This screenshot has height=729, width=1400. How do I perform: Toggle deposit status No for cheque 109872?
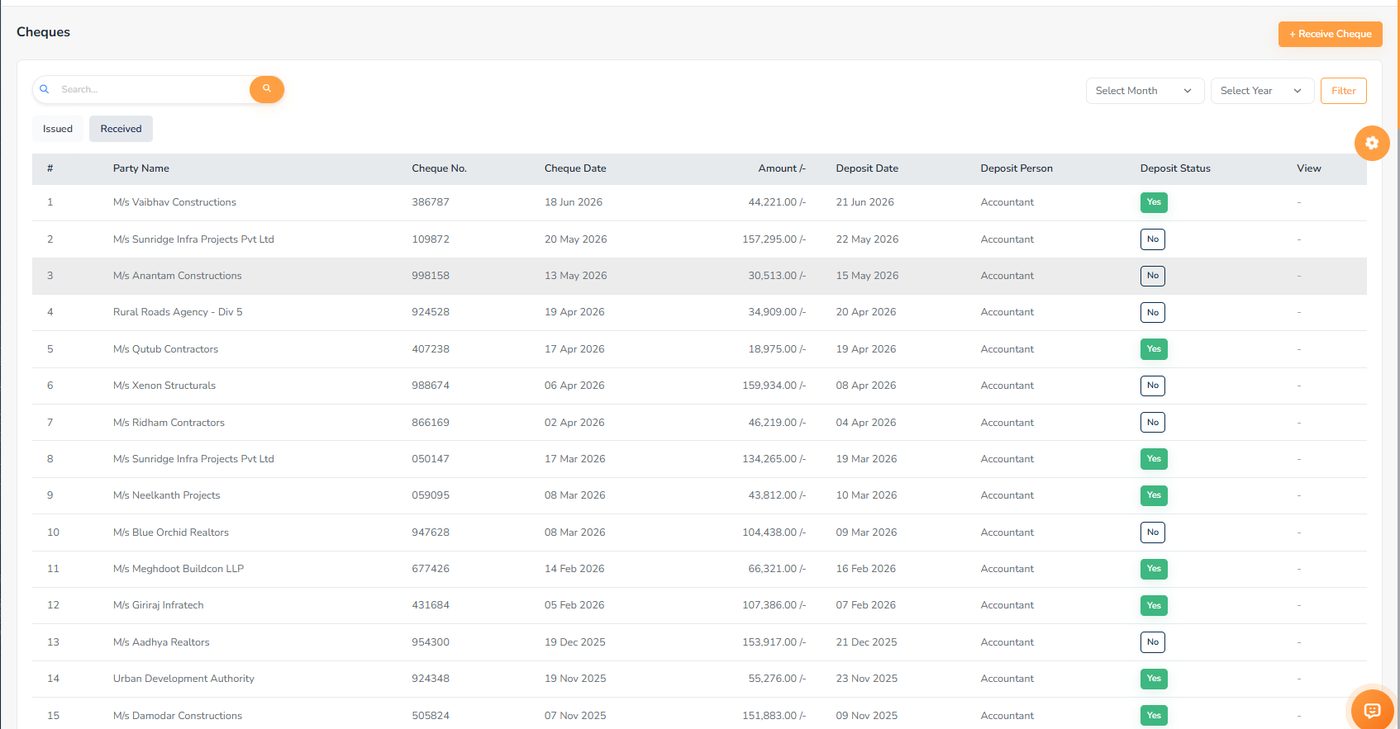[1153, 239]
